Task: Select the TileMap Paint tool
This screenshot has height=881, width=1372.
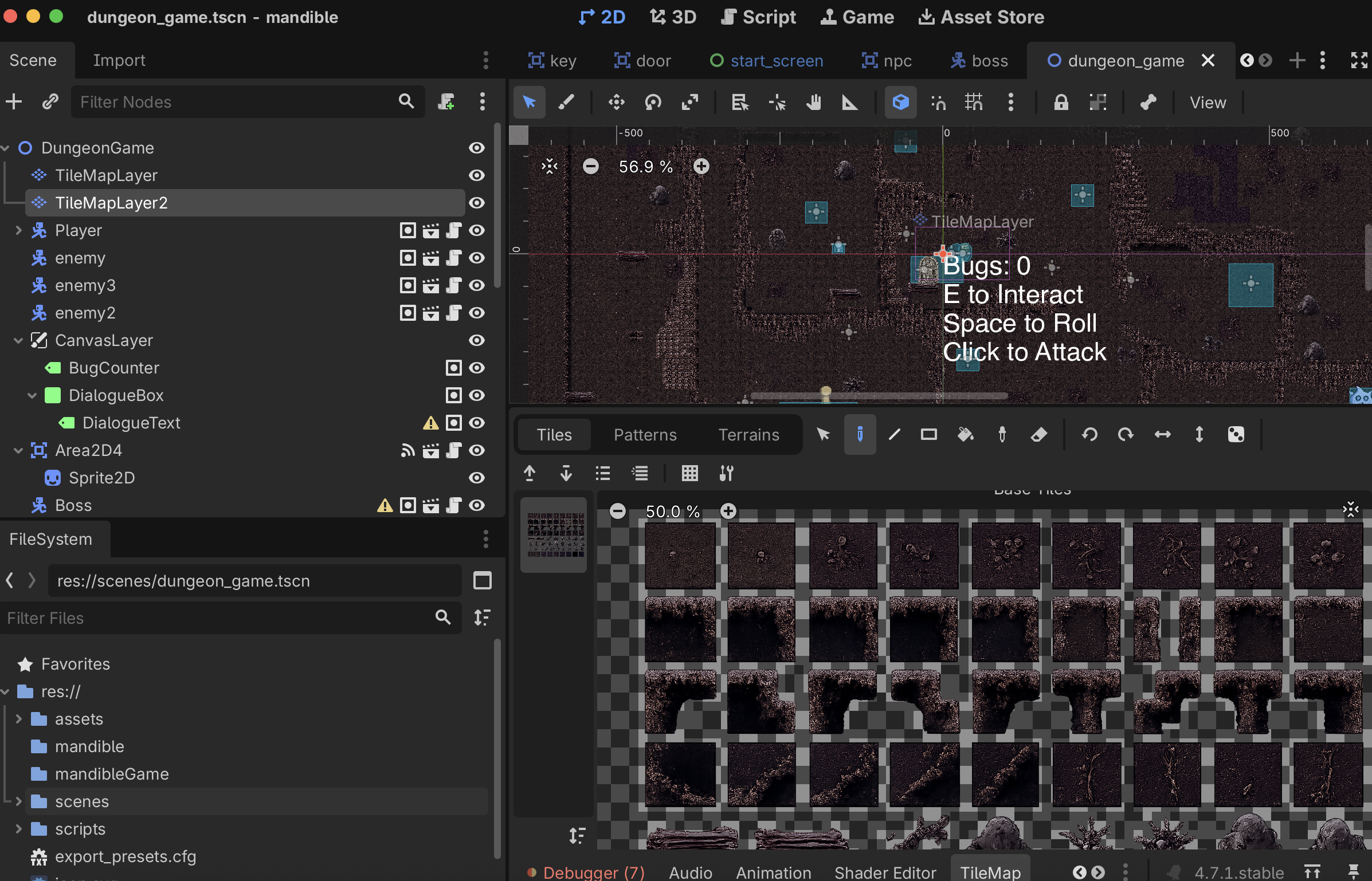Action: pyautogui.click(x=860, y=435)
